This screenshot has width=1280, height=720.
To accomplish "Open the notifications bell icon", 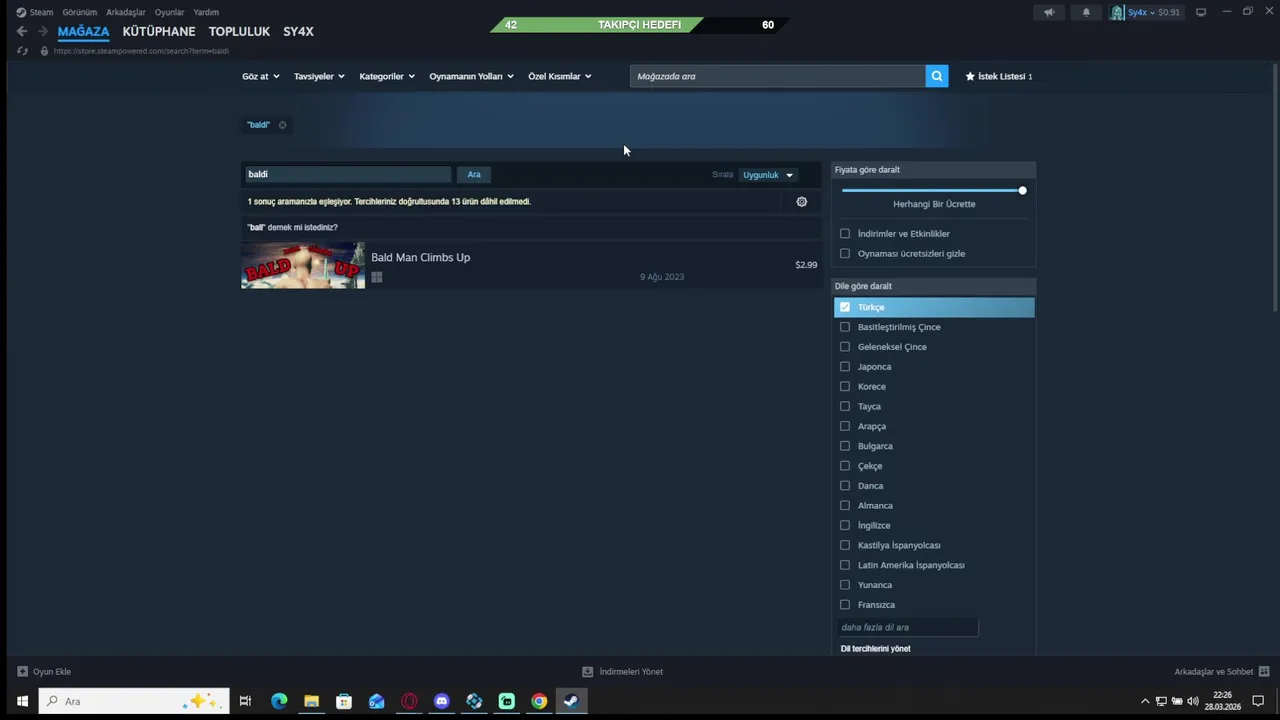I will pyautogui.click(x=1087, y=12).
